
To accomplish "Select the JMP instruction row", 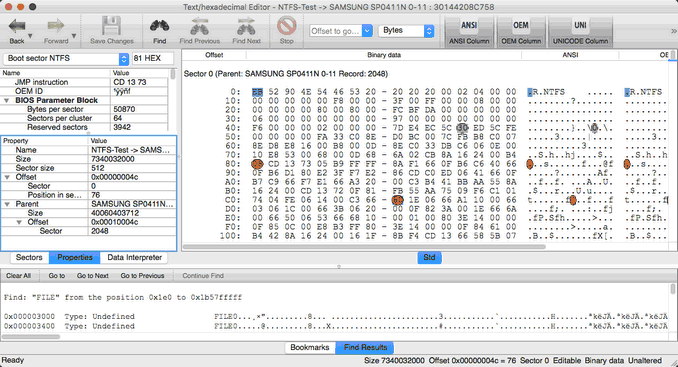I will (85, 82).
